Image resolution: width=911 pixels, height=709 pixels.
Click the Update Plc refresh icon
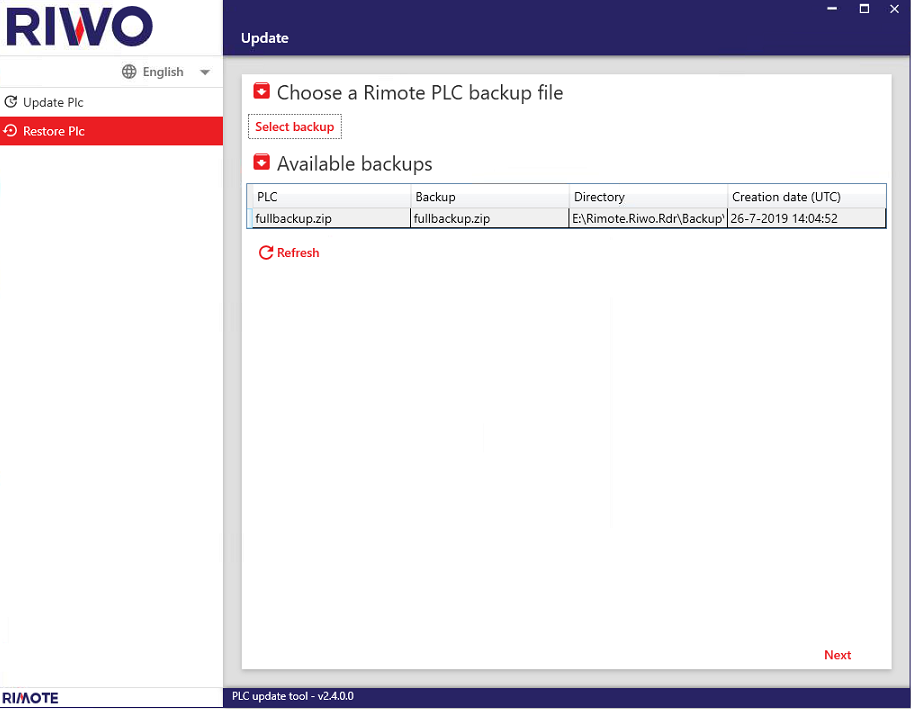coord(10,102)
